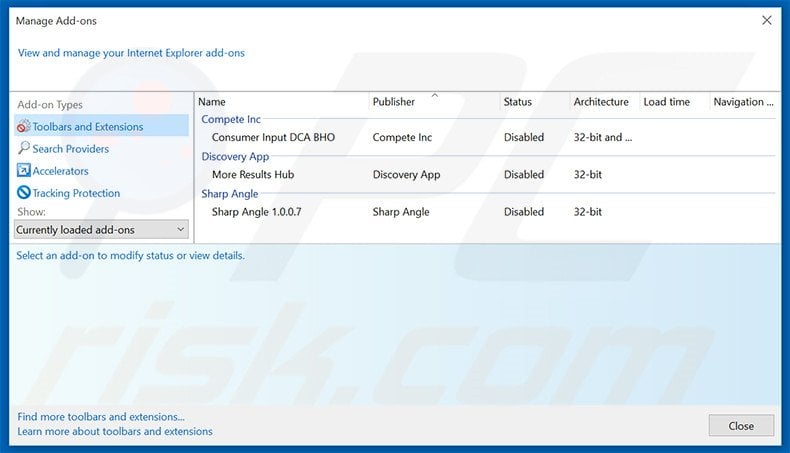Click Discovery App publisher cell

tap(406, 174)
